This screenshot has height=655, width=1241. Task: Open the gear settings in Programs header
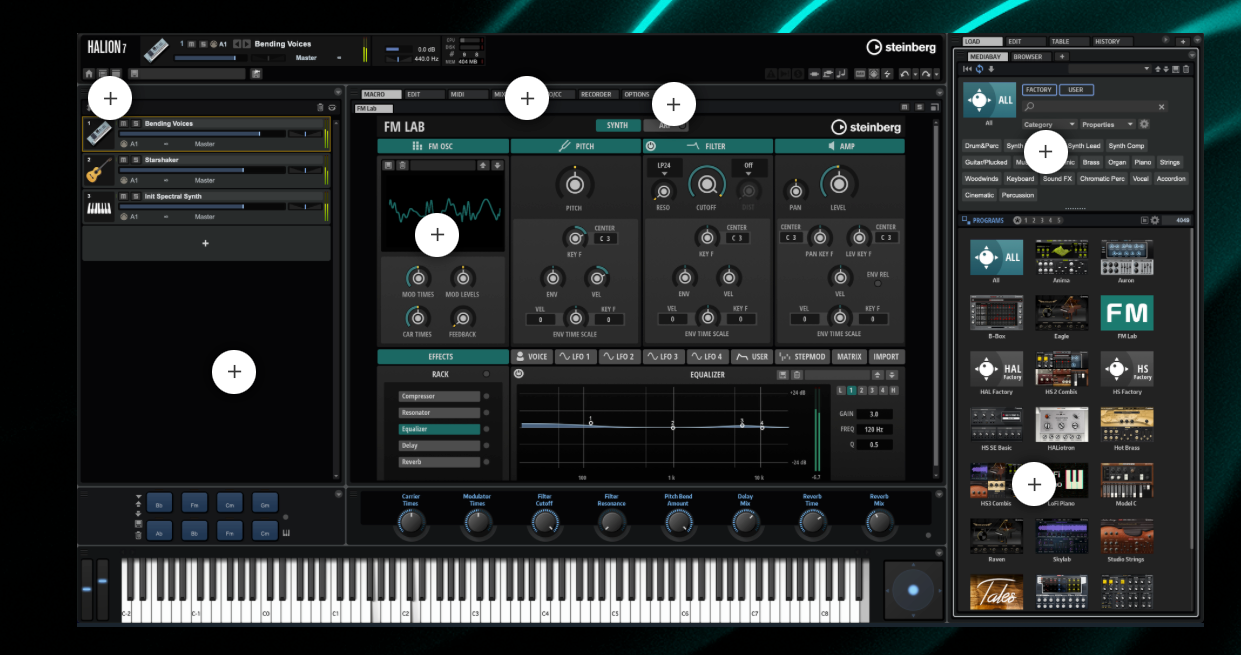pyautogui.click(x=1154, y=220)
